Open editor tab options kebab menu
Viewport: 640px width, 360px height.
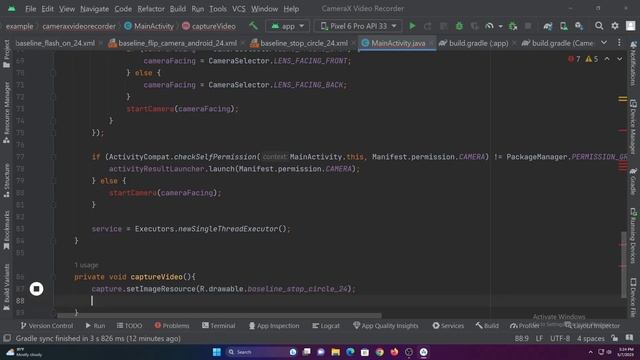[x=619, y=43]
